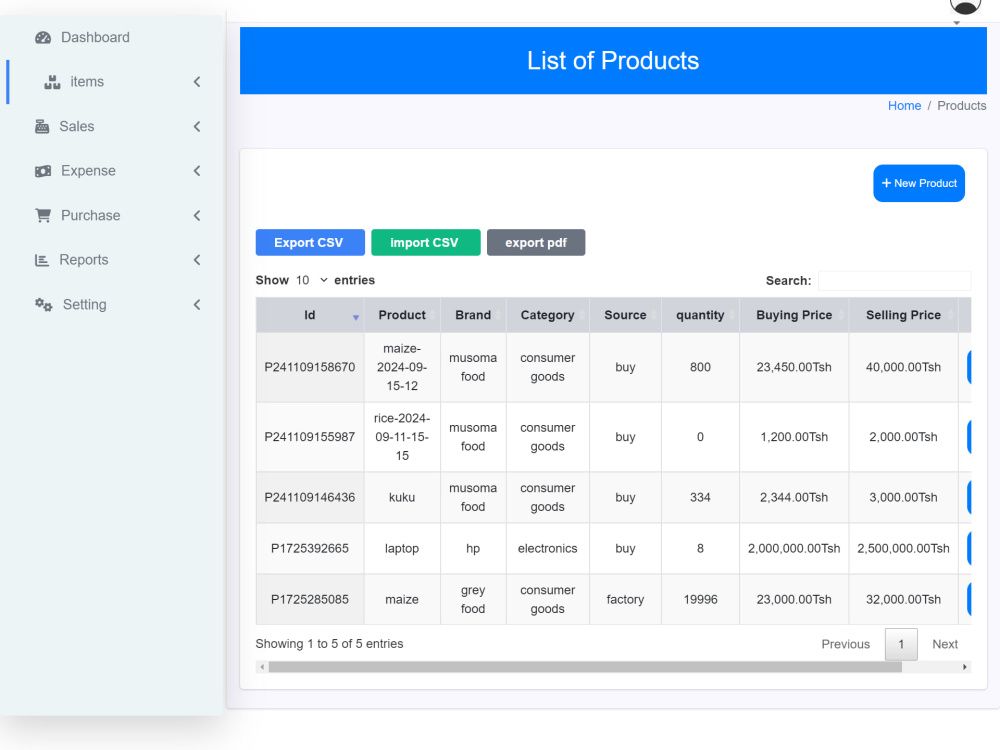Click the Sales cash register icon

coord(42,126)
